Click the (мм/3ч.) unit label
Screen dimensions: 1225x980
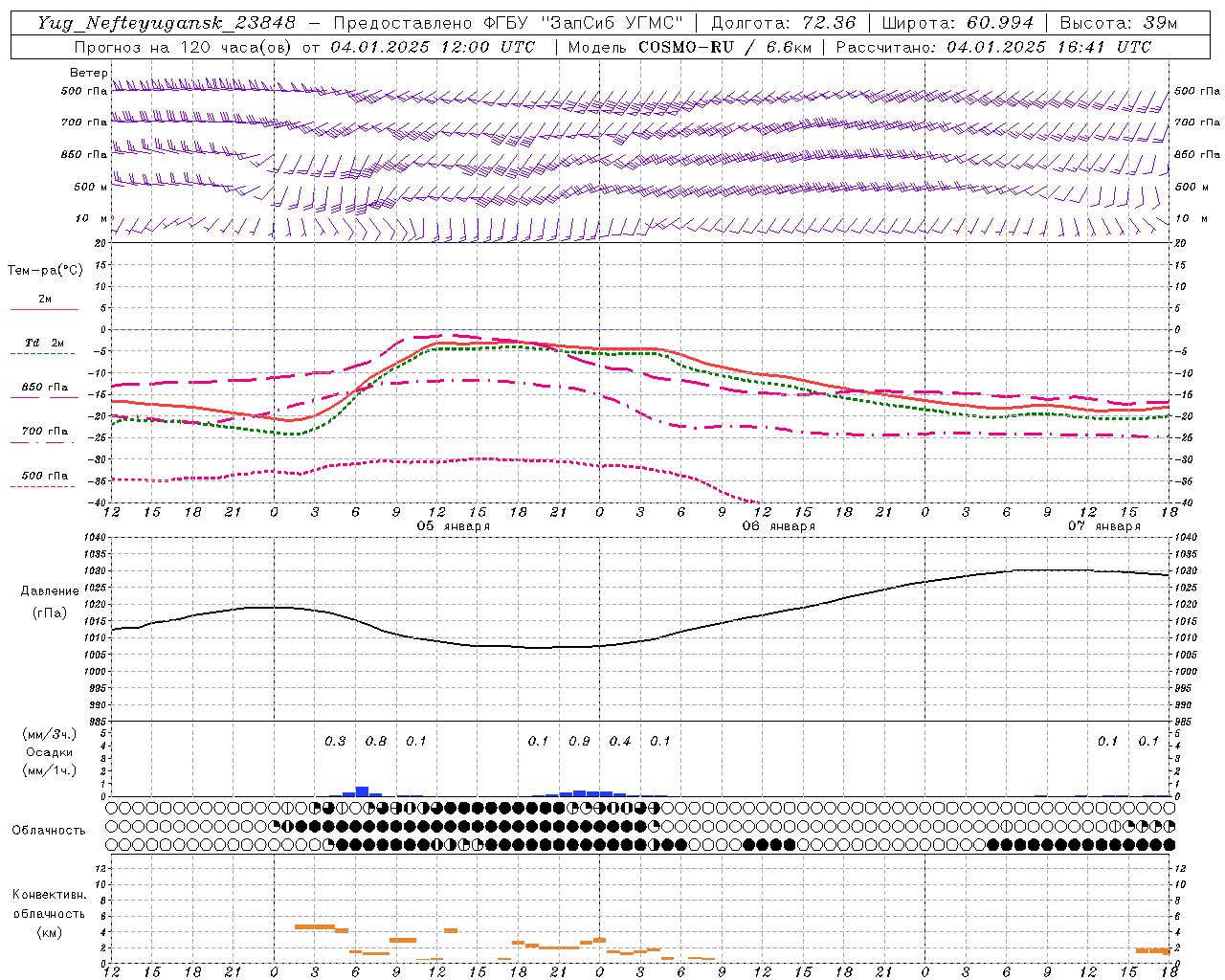(x=50, y=734)
